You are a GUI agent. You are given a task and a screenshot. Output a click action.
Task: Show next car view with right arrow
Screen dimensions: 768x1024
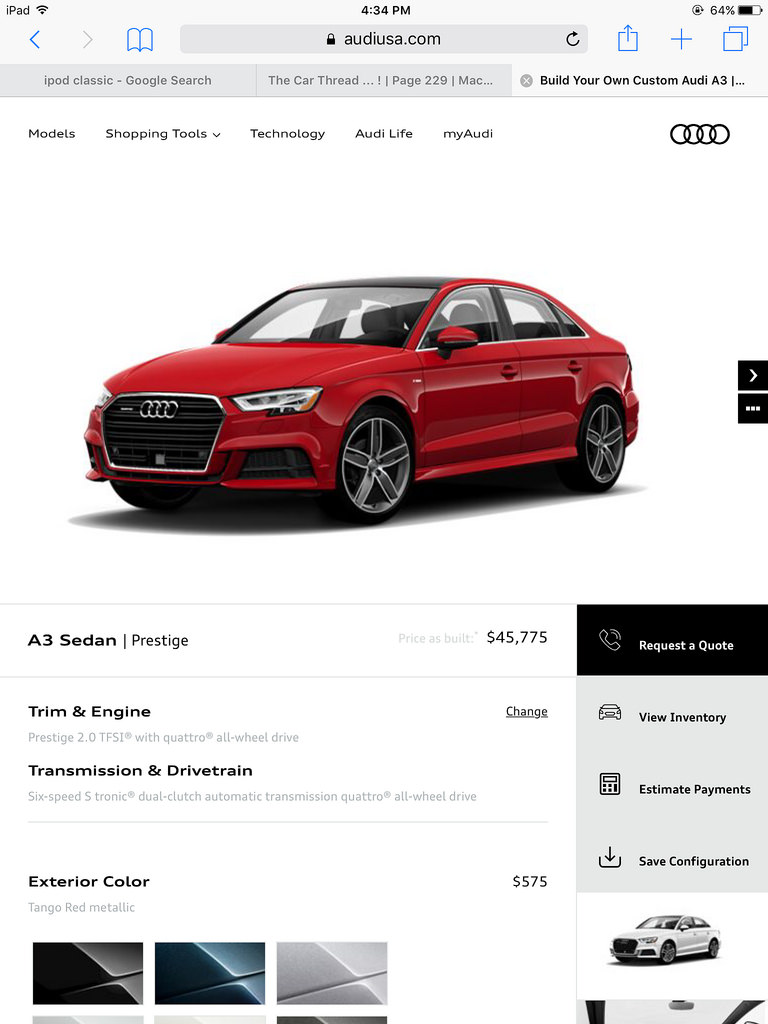click(x=753, y=375)
